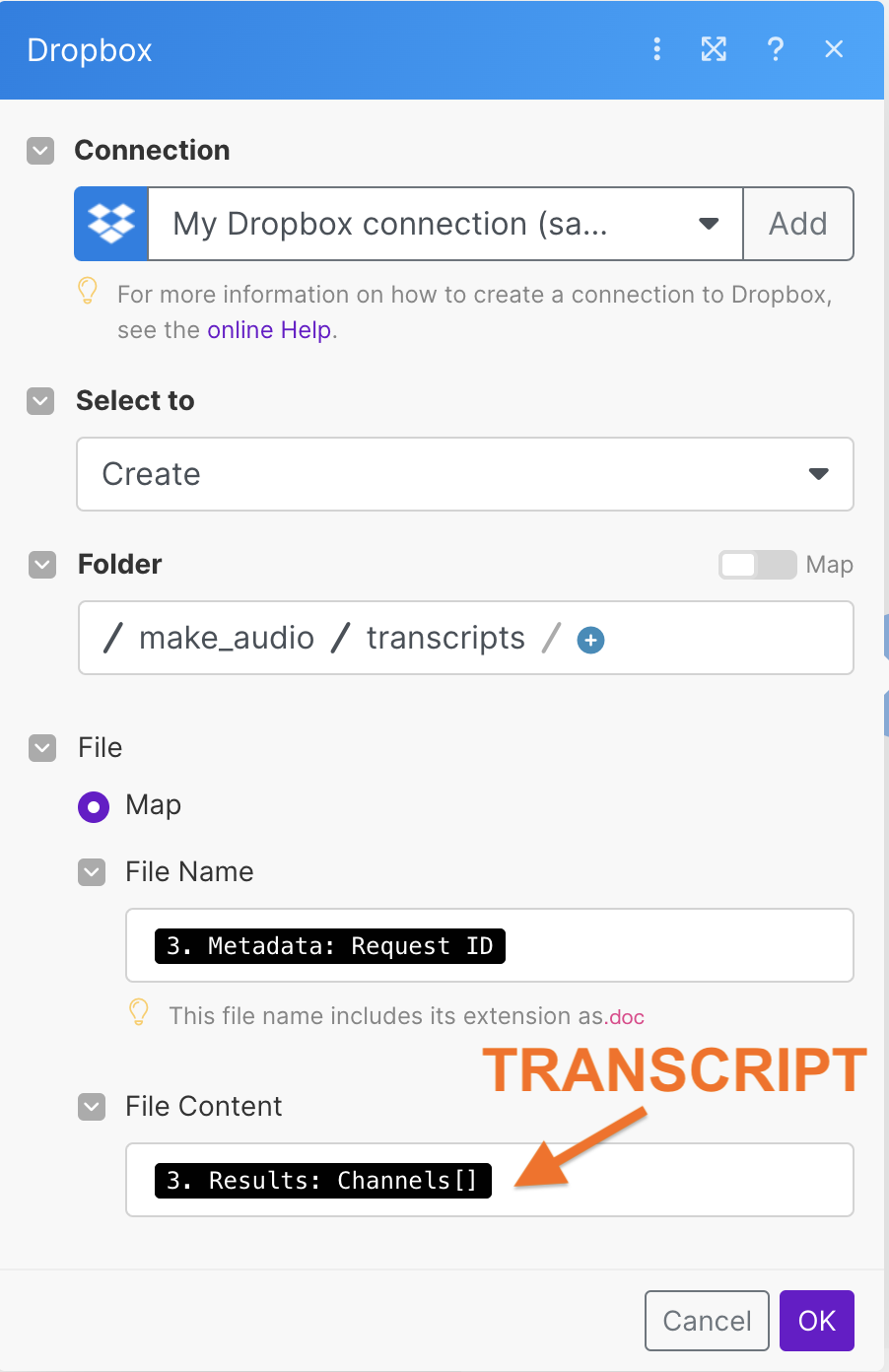
Task: Click the Dropbox logo icon
Action: coord(111,224)
